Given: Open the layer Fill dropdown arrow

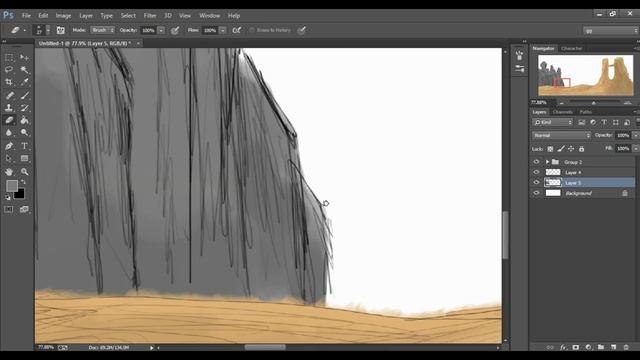Looking at the screenshot, I should 635,149.
